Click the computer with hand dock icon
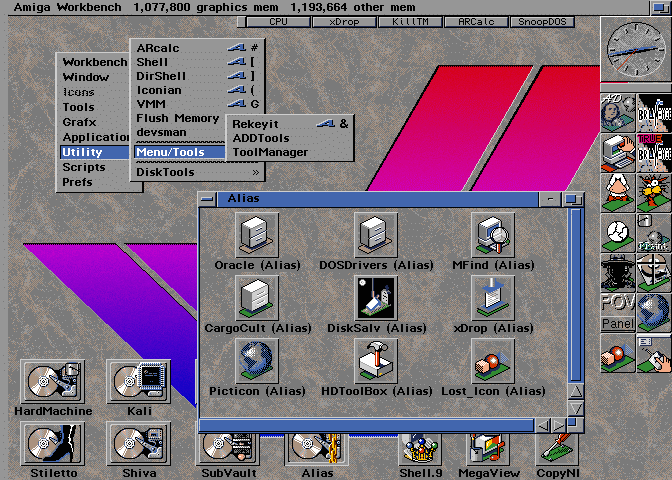This screenshot has width=672, height=480. point(618,153)
